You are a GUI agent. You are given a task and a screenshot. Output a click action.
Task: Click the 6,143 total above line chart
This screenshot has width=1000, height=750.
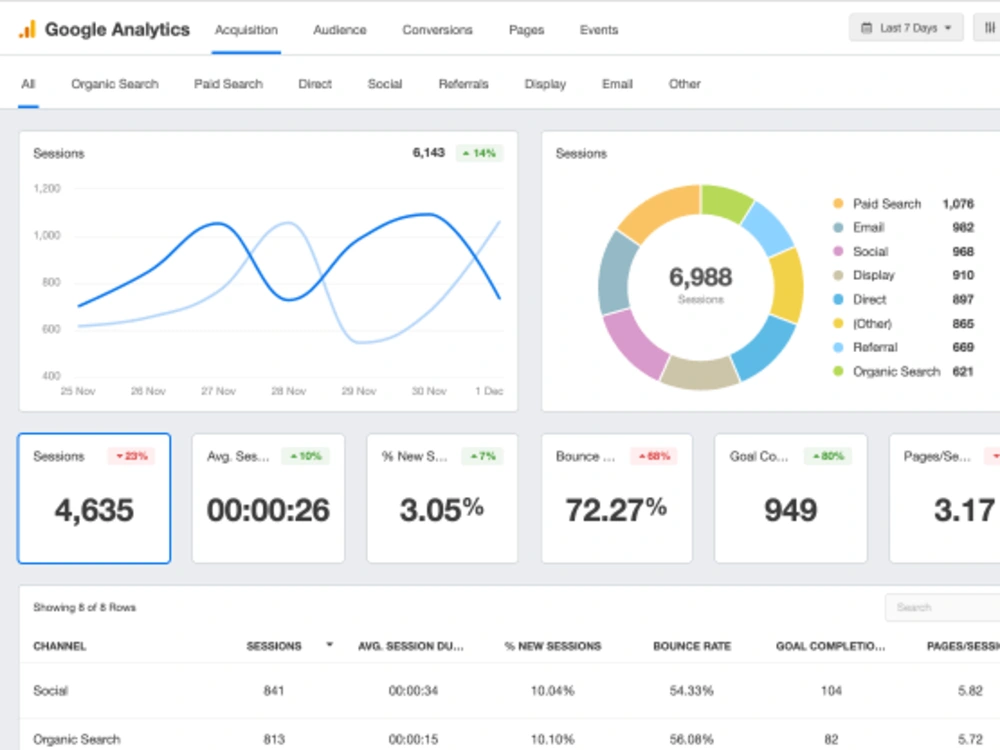429,153
